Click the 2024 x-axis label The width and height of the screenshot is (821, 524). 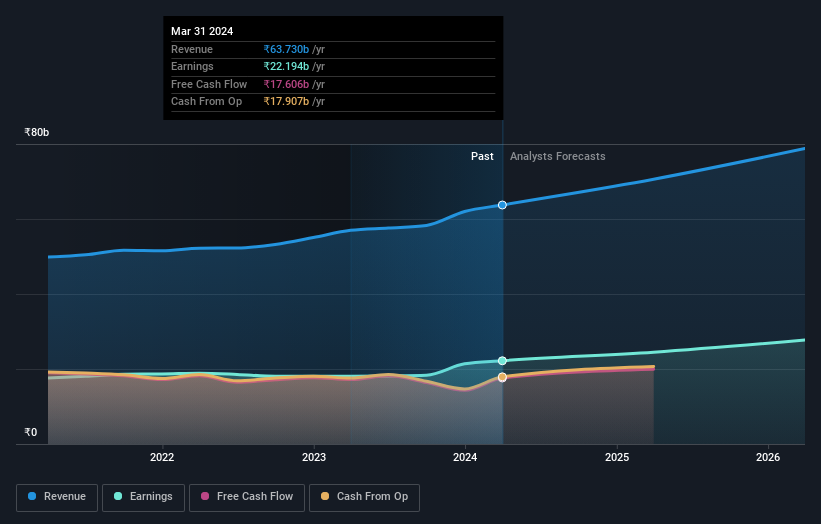(x=465, y=457)
